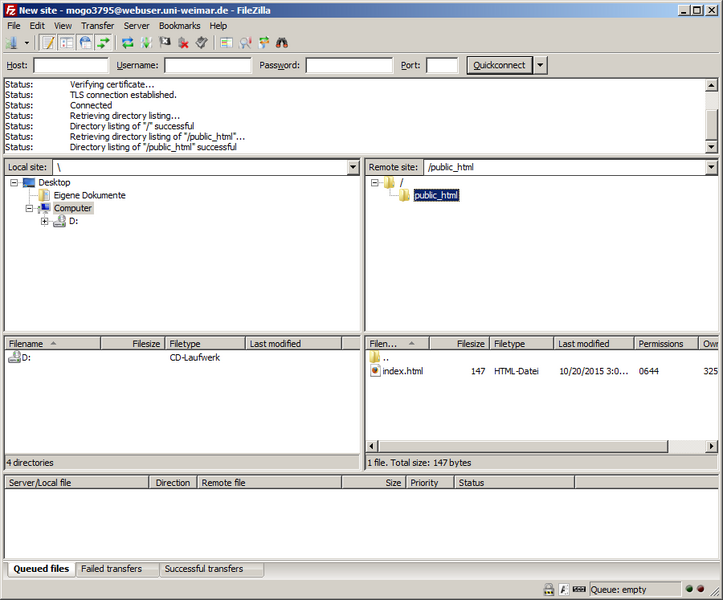Collapse the Computer tree node
Image resolution: width=723 pixels, height=600 pixels.
point(30,208)
